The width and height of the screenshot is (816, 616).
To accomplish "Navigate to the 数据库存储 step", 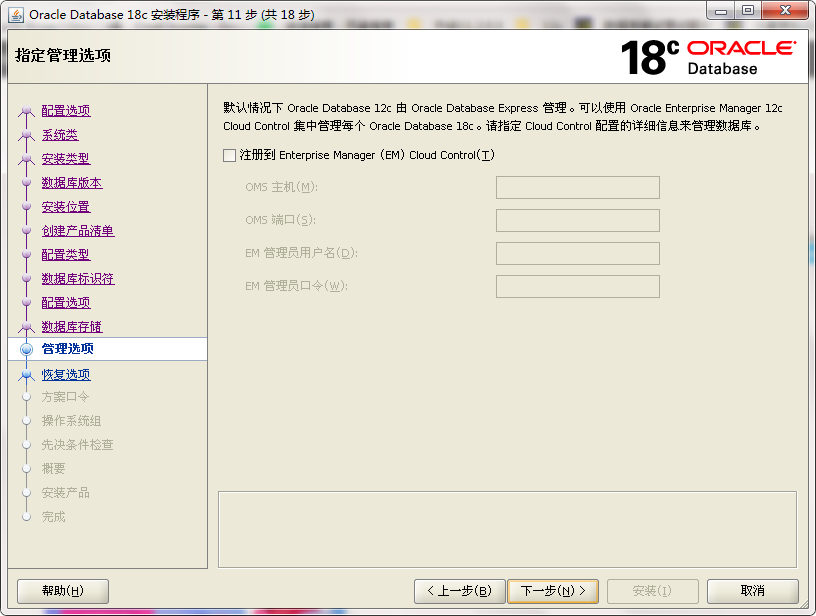I will (x=72, y=327).
